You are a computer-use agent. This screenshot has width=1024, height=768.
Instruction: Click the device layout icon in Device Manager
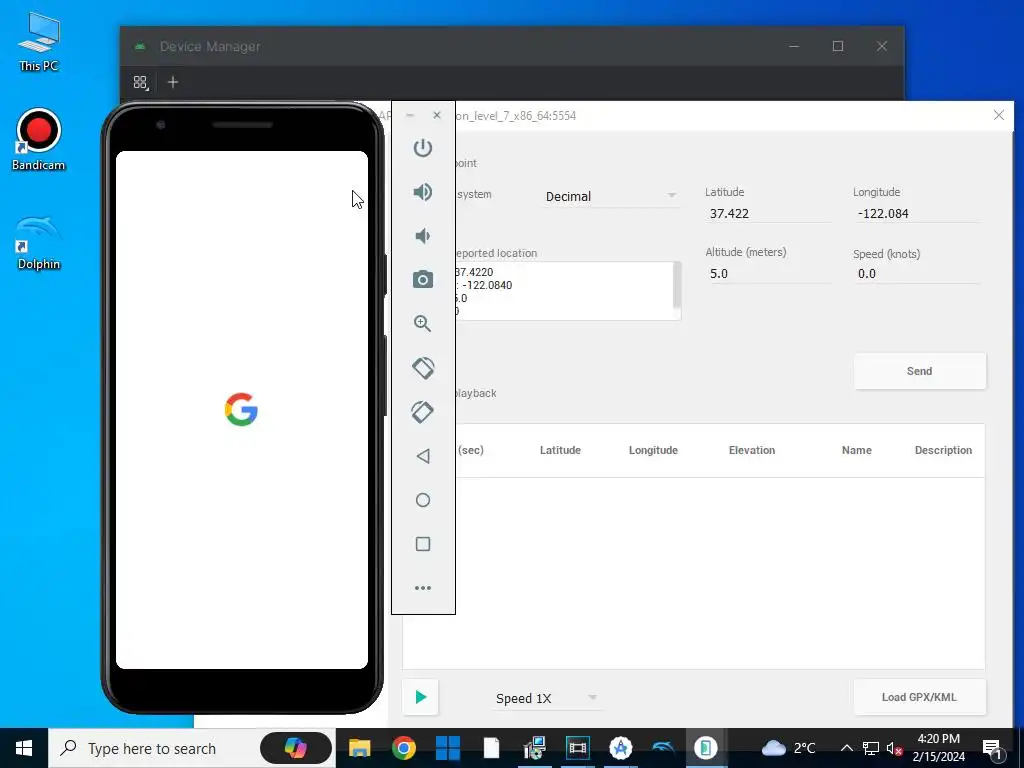click(140, 82)
